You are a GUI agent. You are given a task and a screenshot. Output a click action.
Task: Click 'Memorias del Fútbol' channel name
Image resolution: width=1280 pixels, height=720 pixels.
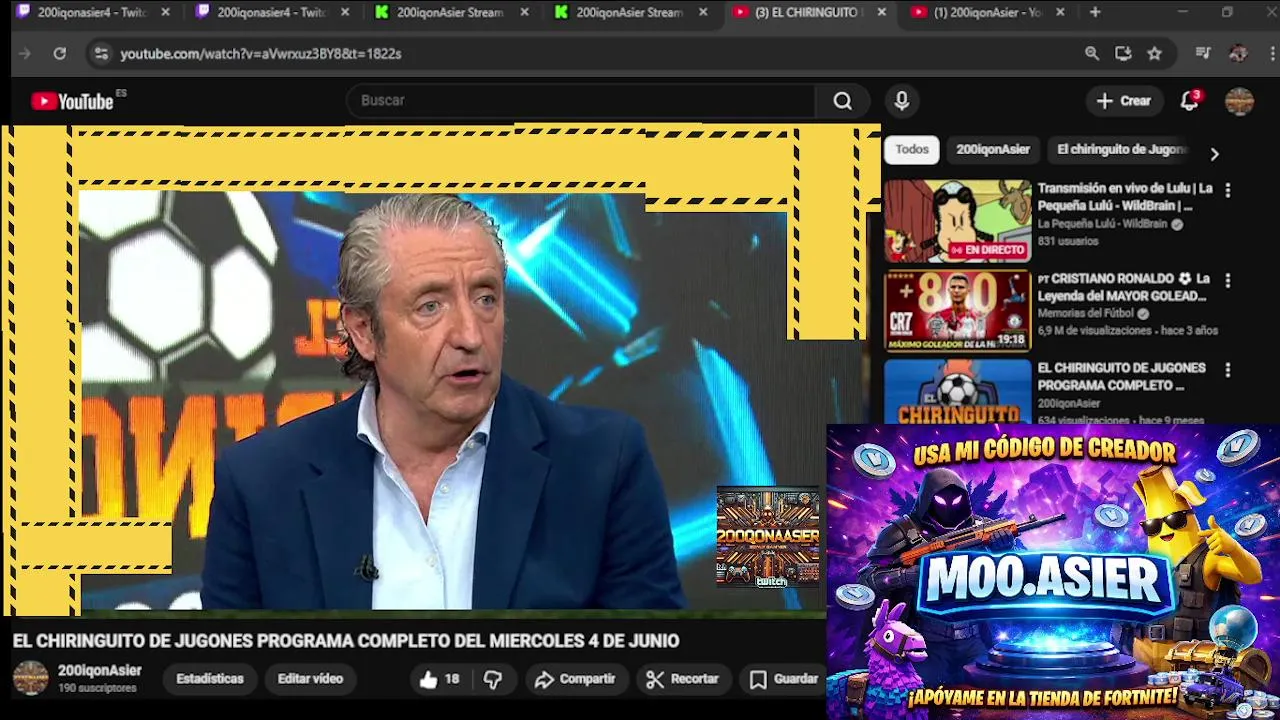1085,313
